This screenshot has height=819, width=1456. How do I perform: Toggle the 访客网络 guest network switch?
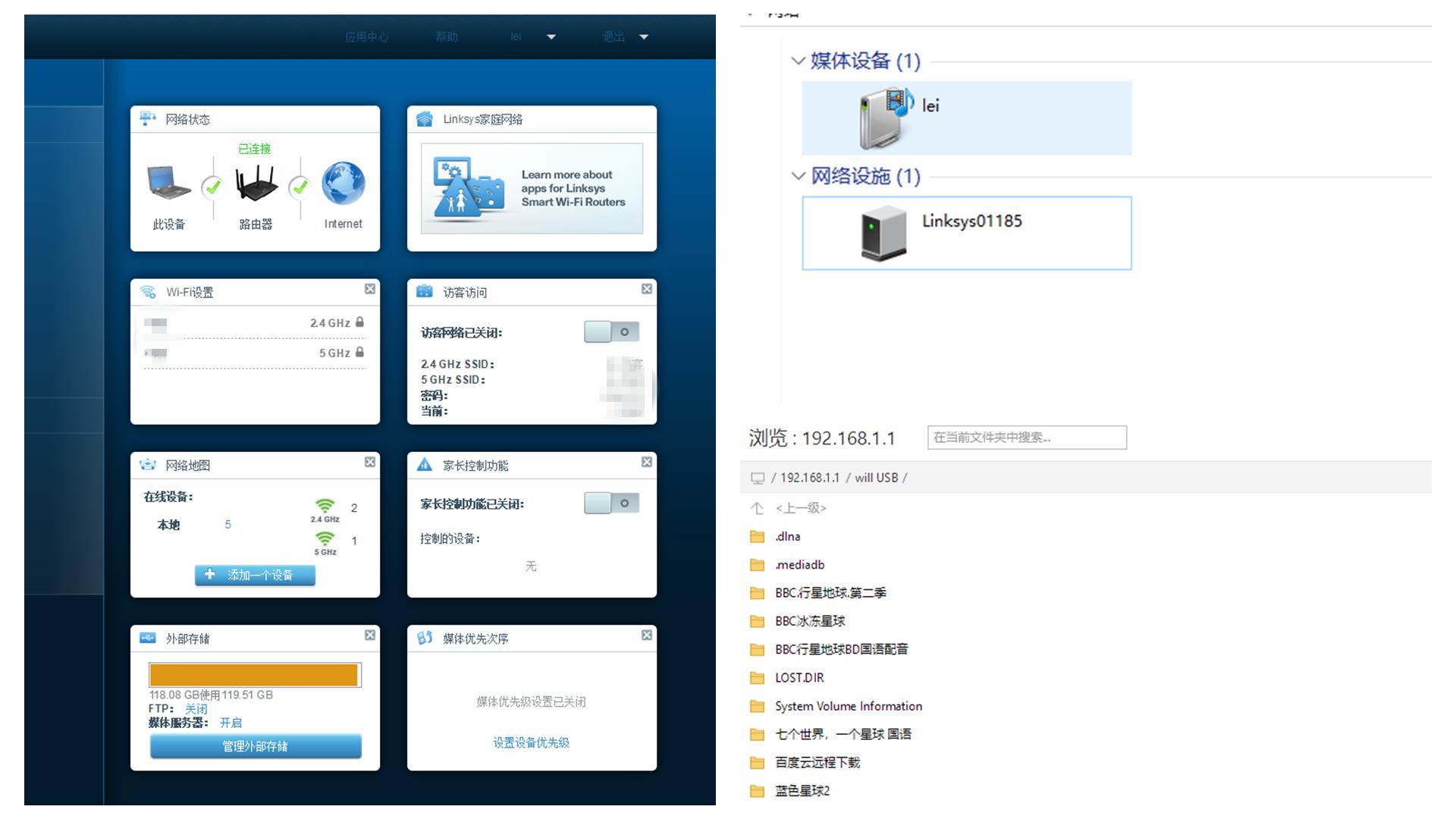point(612,331)
